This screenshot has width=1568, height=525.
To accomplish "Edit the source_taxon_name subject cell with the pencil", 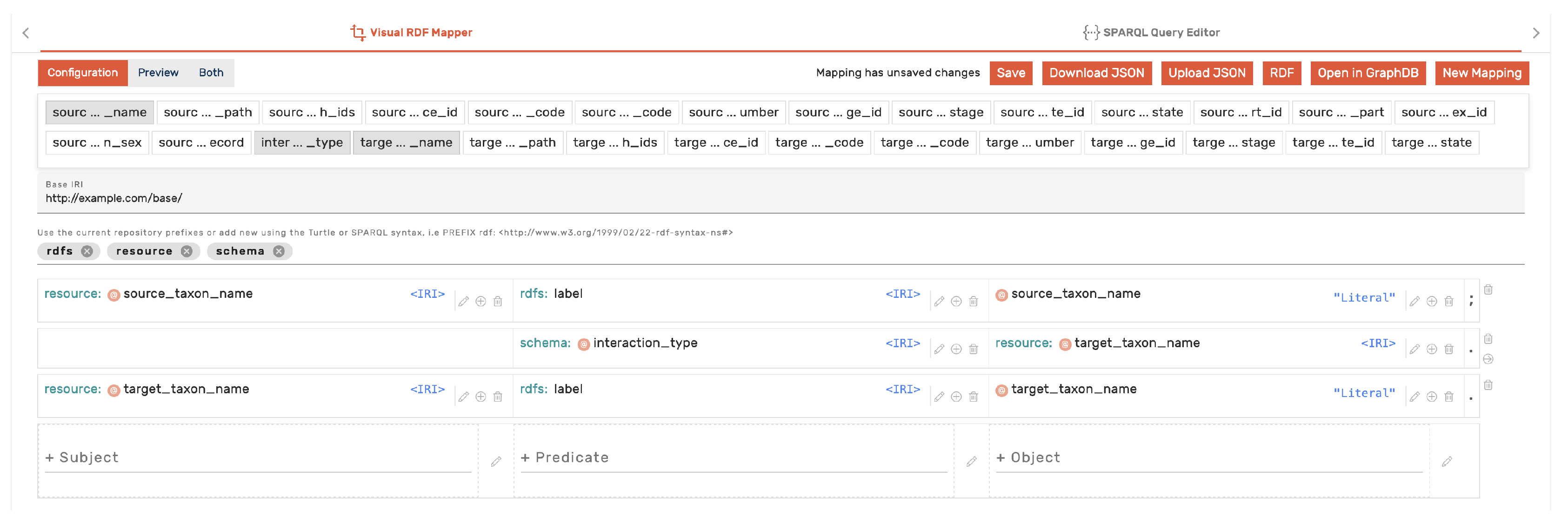I will (x=463, y=302).
